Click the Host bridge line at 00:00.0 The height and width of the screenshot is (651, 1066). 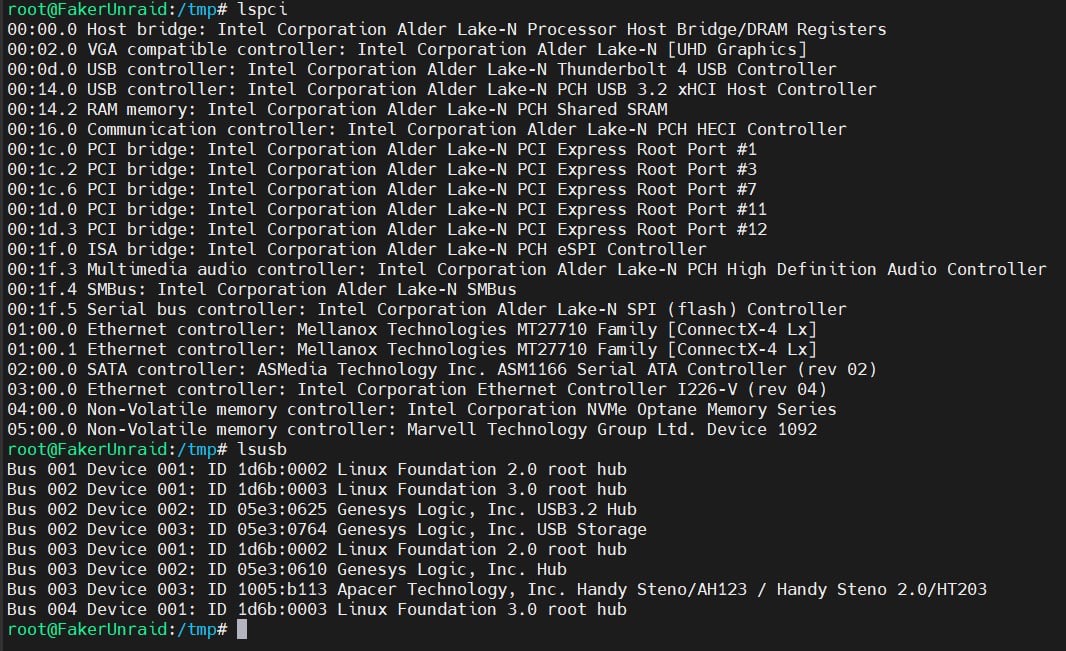tap(447, 29)
